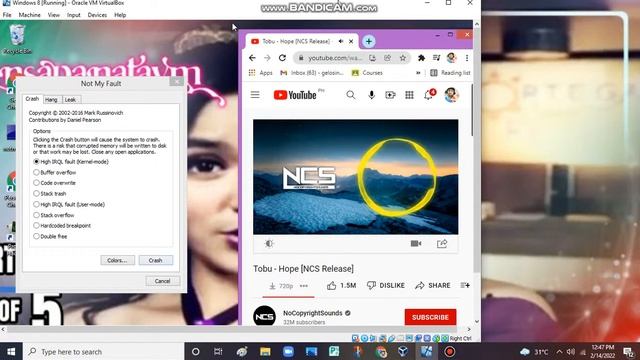Image resolution: width=640 pixels, height=360 pixels.
Task: Download the video at 720p
Action: [x=281, y=286]
